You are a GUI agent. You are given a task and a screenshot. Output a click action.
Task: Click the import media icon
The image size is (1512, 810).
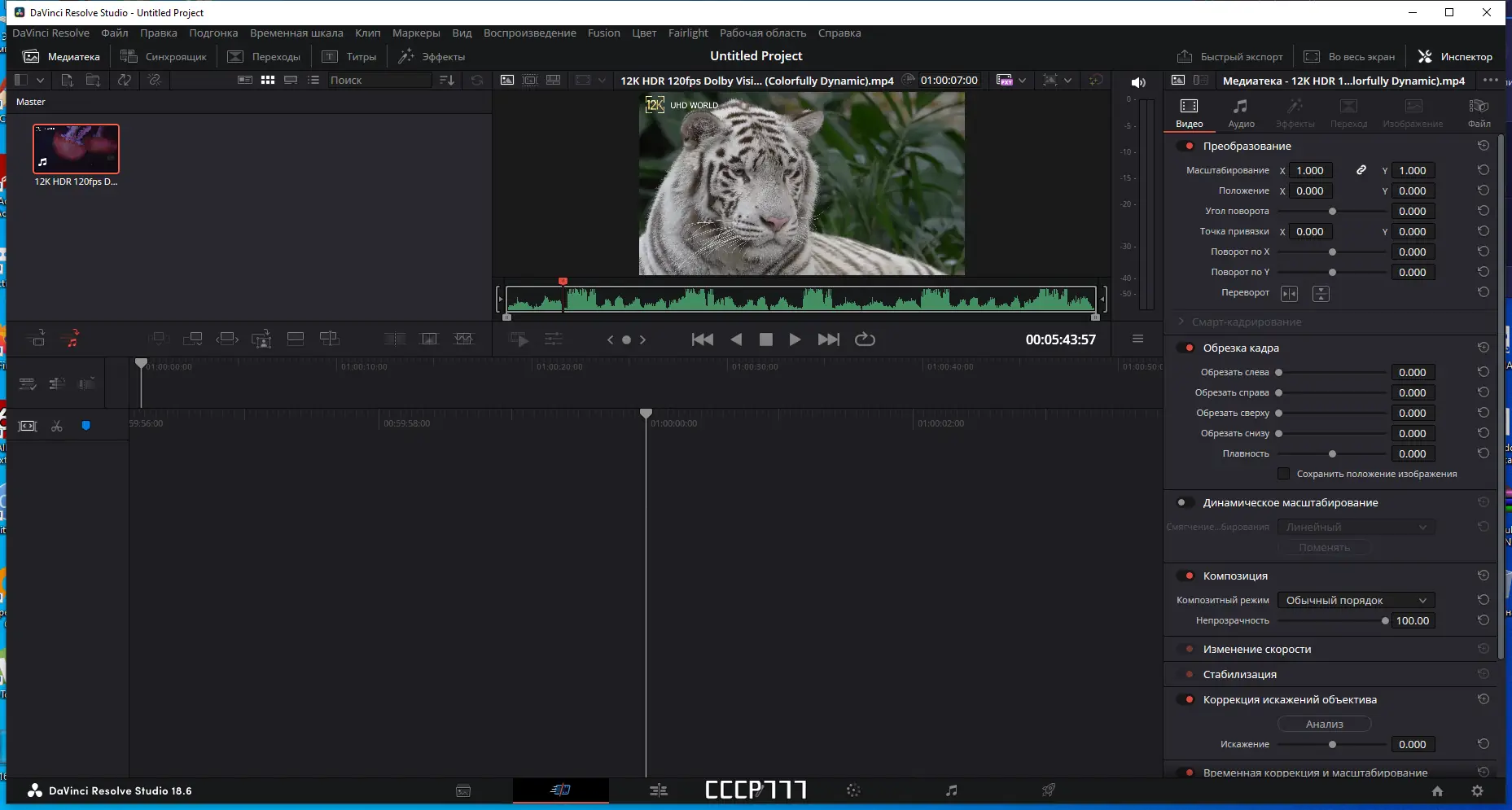point(66,80)
